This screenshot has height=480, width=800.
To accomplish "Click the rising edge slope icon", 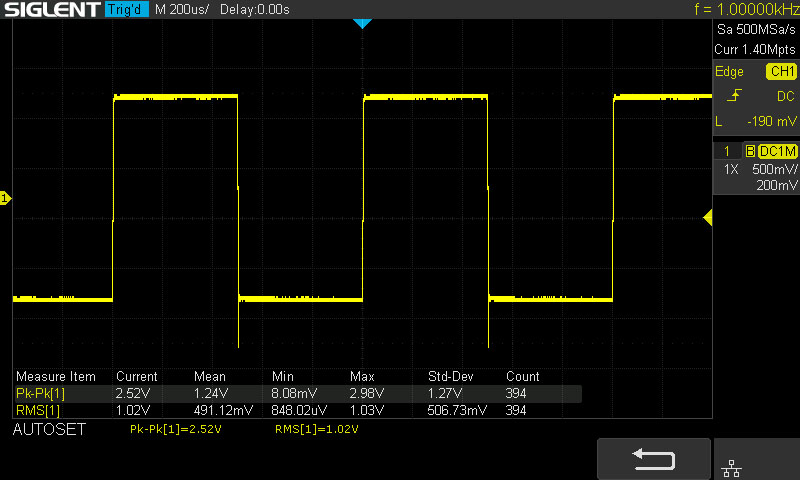I will pos(734,95).
